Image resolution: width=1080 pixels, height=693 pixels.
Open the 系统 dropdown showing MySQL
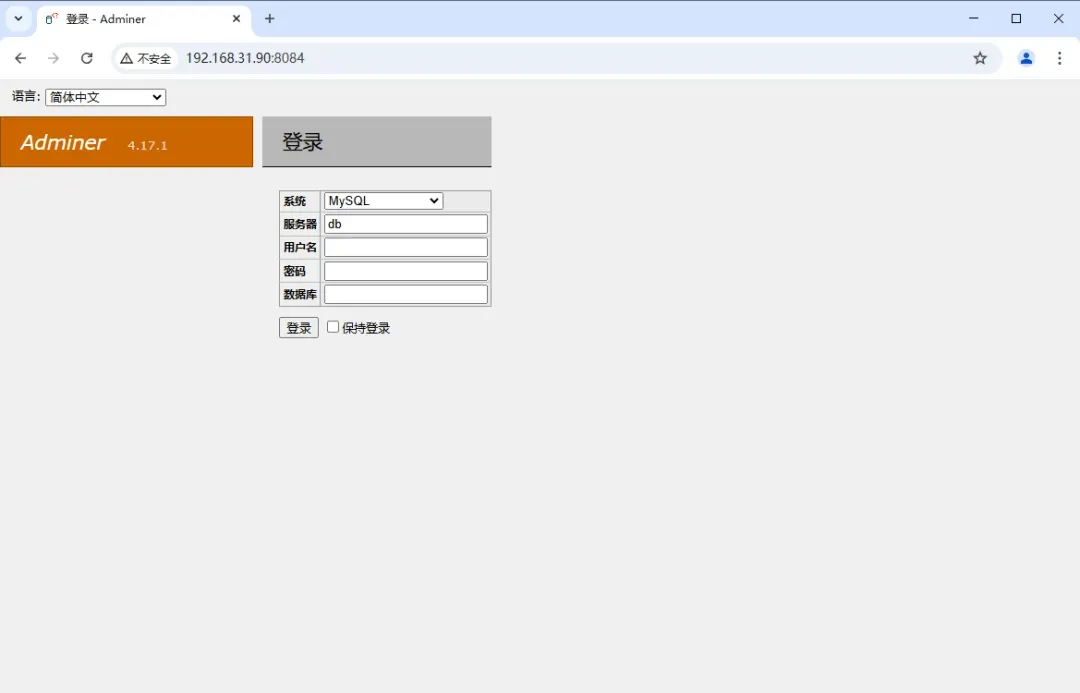382,200
